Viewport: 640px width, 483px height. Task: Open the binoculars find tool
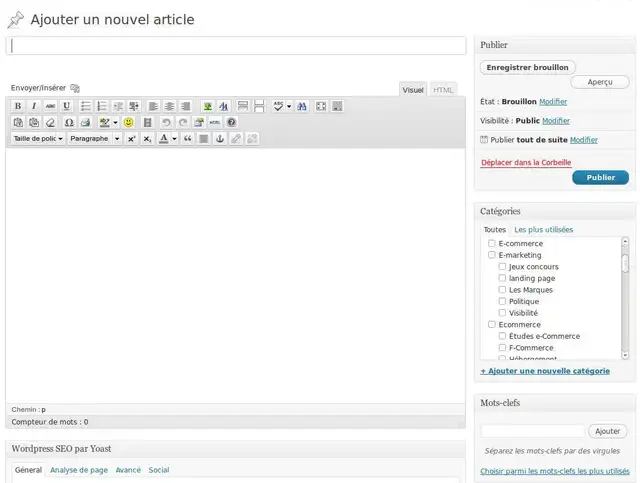pos(302,107)
